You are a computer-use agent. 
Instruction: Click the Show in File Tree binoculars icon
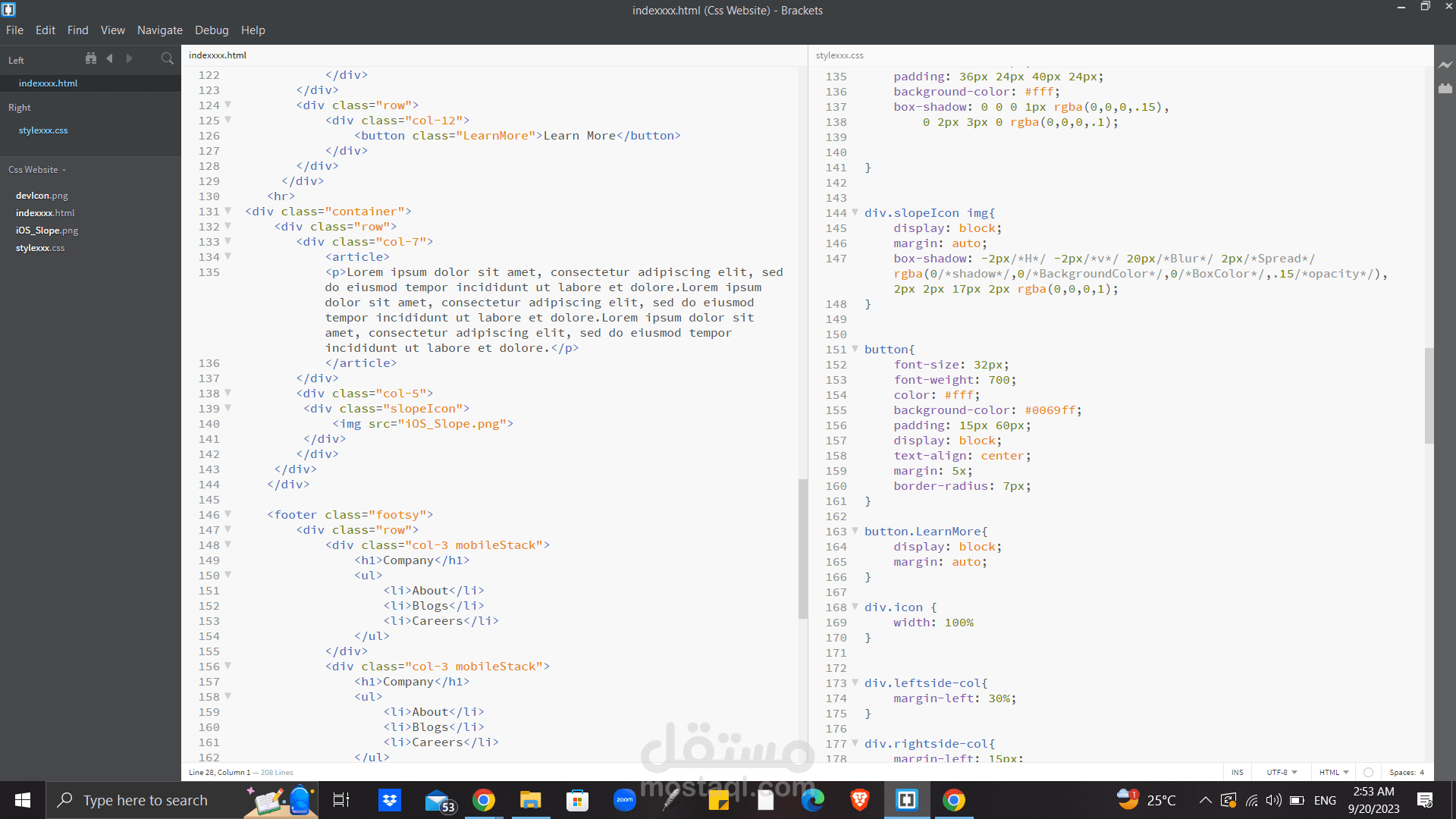point(91,58)
